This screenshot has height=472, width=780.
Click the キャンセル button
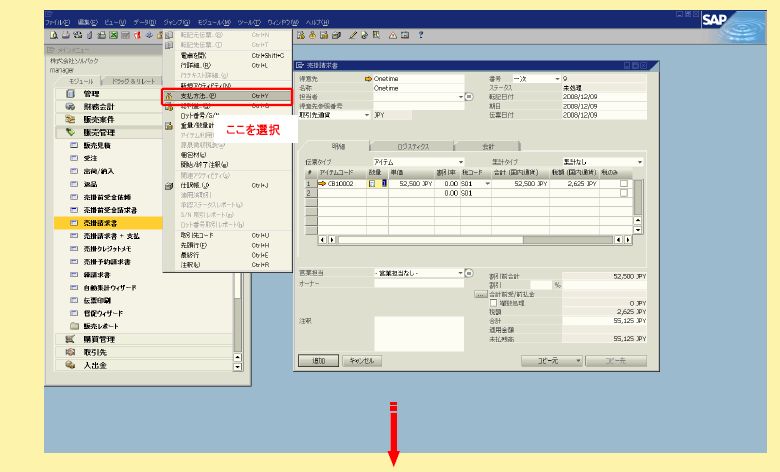pyautogui.click(x=362, y=361)
